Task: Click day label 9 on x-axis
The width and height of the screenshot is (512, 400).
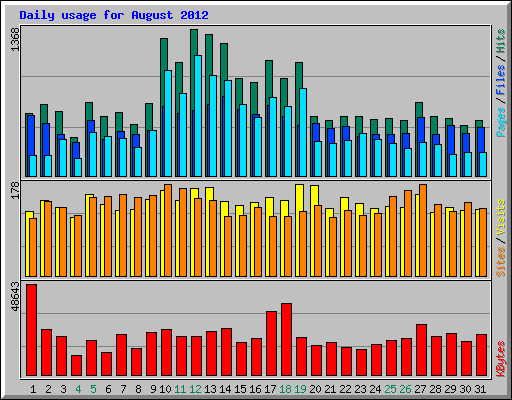Action: tap(153, 389)
